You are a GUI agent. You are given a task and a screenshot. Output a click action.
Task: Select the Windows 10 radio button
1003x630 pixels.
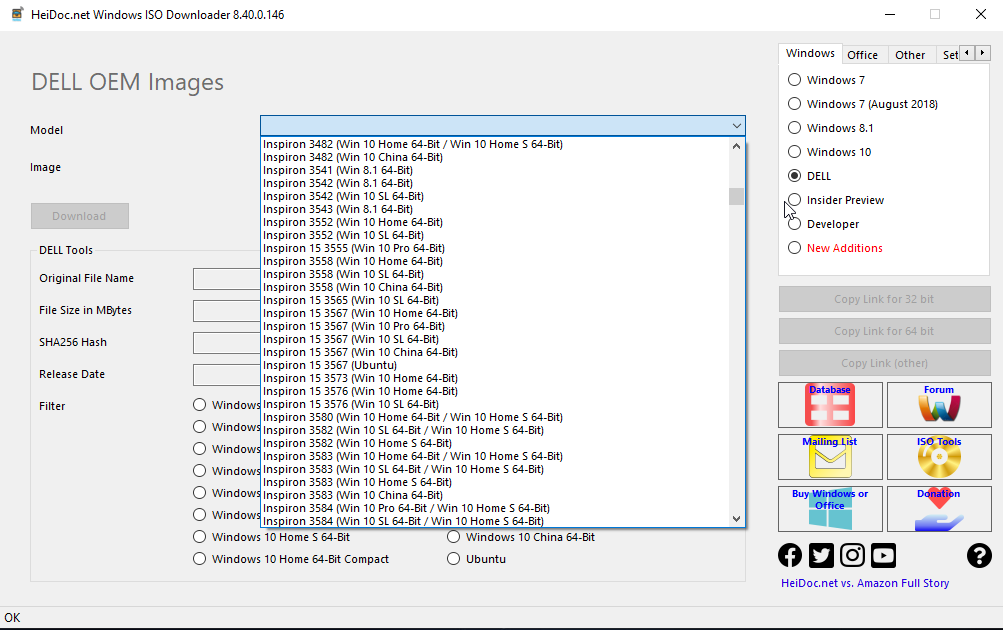click(794, 152)
